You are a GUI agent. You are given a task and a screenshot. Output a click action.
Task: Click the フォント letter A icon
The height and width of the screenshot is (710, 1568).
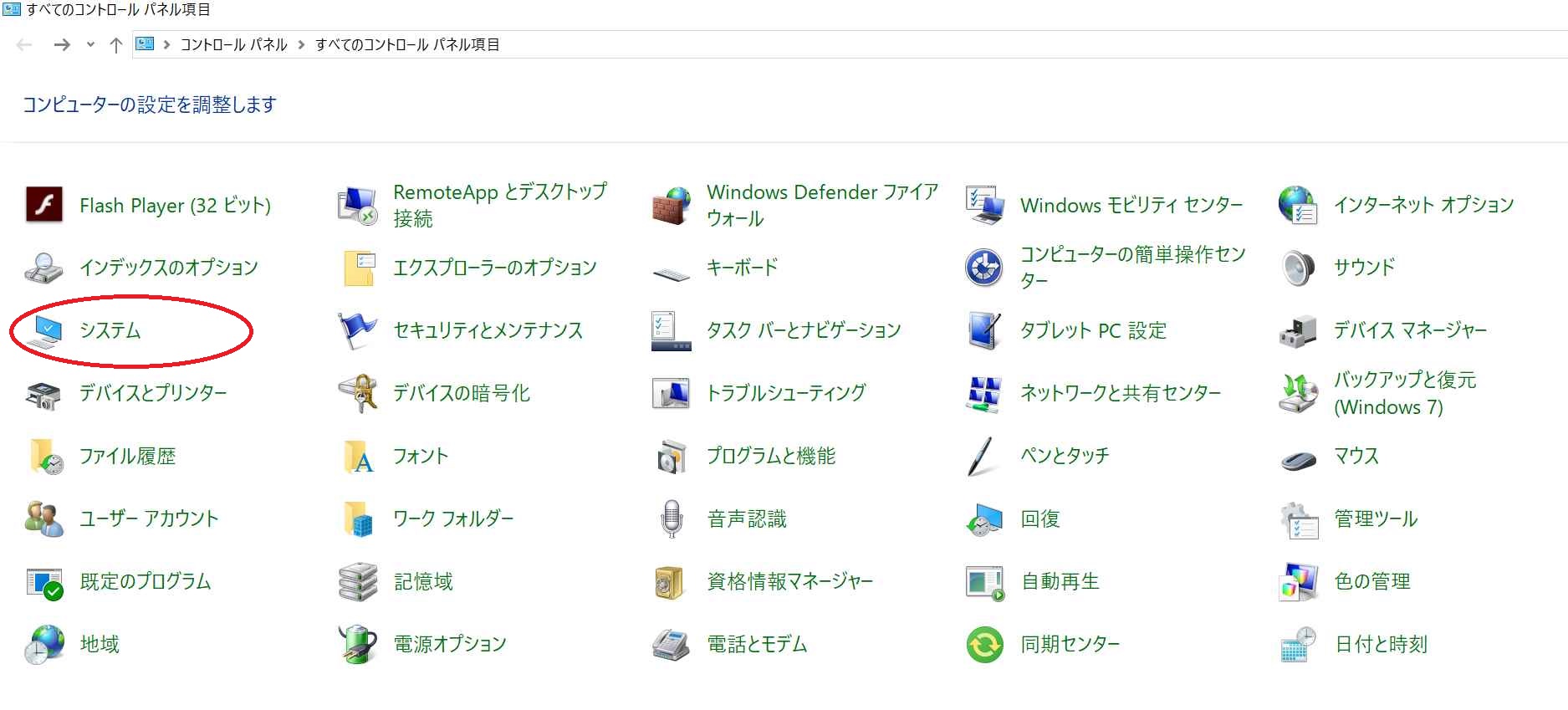tap(359, 457)
